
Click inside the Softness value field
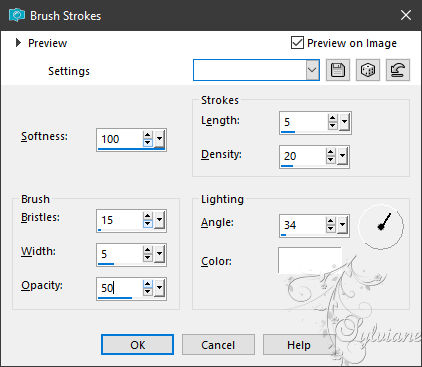pyautogui.click(x=120, y=139)
